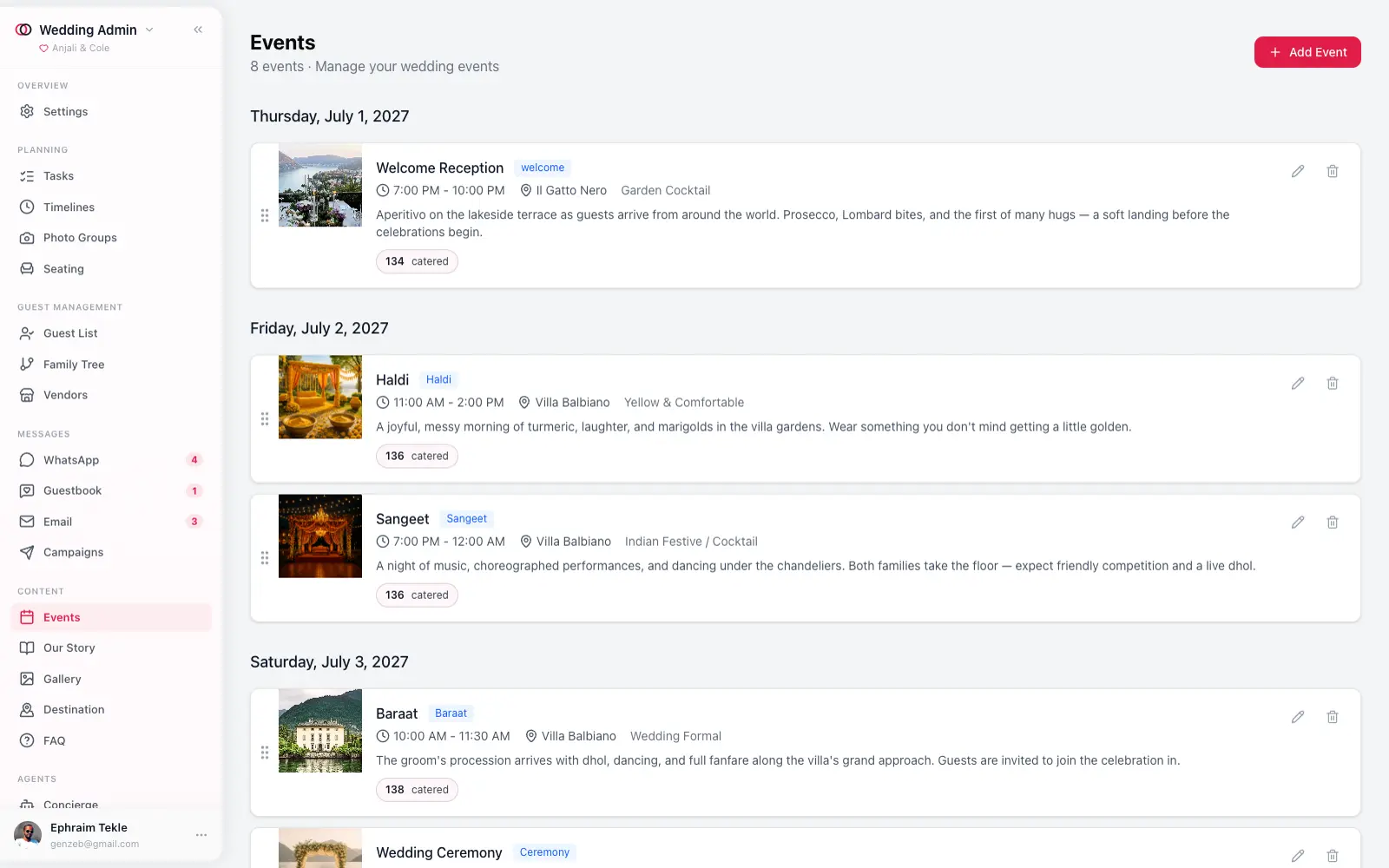Click the Settings gear icon
The width and height of the screenshot is (1389, 868).
(27, 111)
